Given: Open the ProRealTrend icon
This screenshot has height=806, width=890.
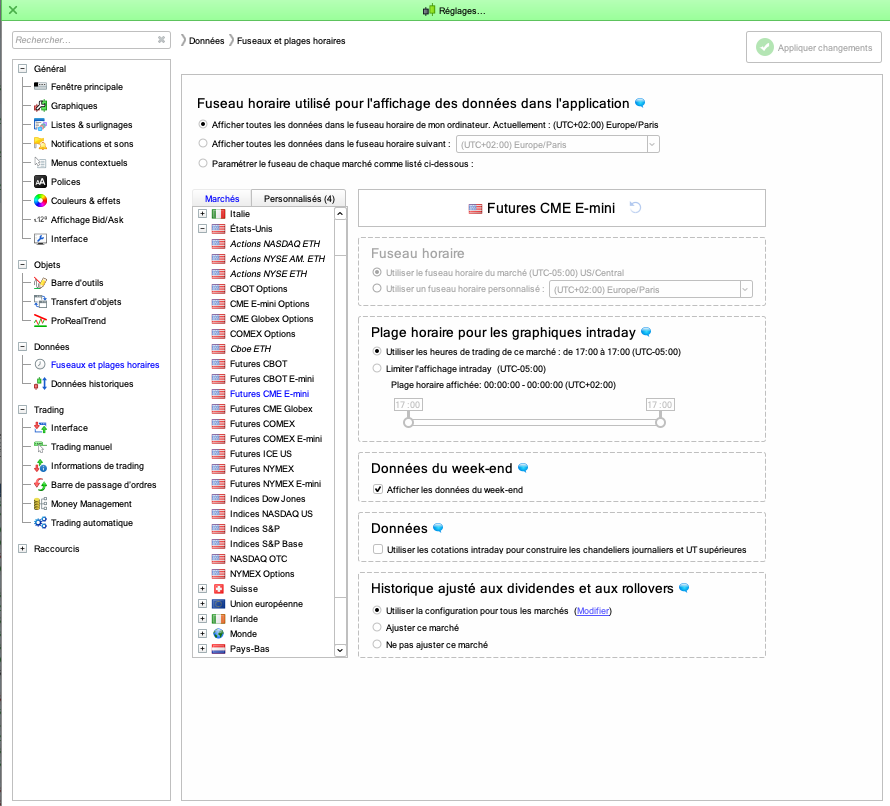Looking at the screenshot, I should click(x=40, y=321).
